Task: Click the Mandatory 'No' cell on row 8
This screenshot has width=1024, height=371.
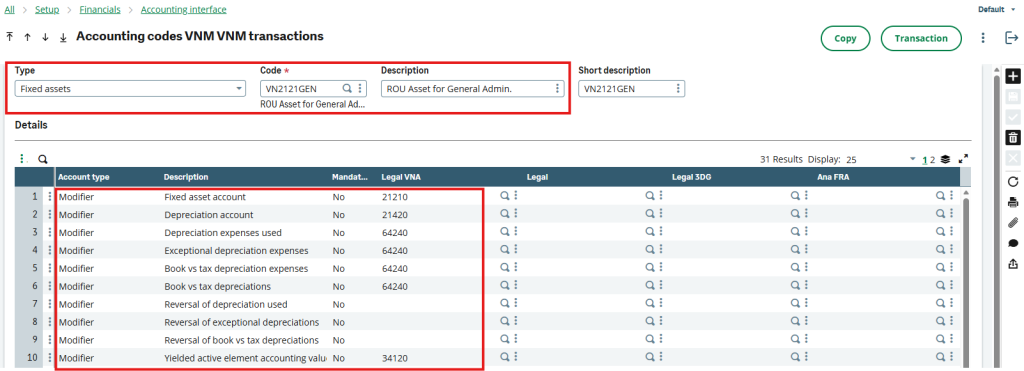Action: click(338, 322)
